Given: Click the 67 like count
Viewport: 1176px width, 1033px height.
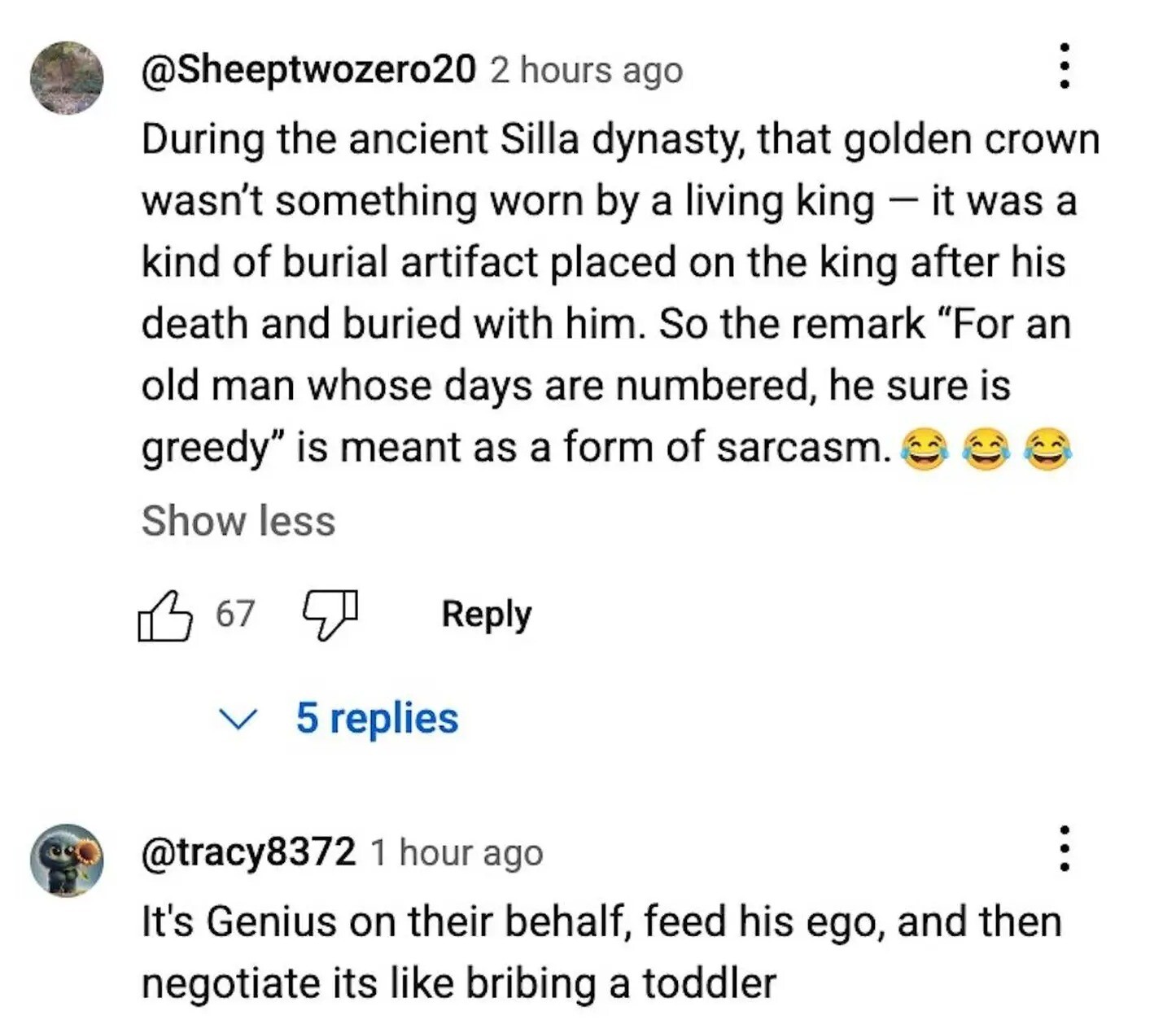Looking at the screenshot, I should tap(235, 614).
